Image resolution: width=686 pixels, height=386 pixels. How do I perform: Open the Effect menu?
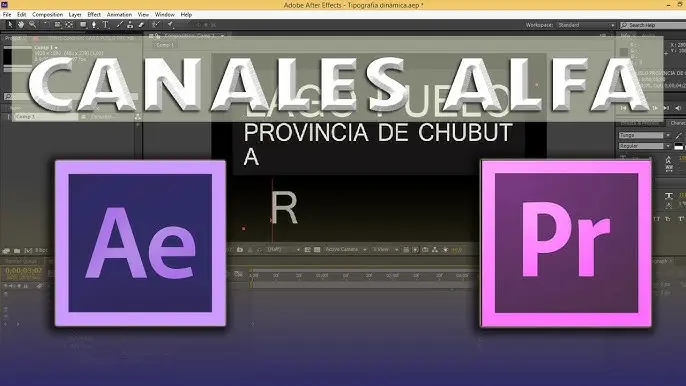pyautogui.click(x=94, y=14)
